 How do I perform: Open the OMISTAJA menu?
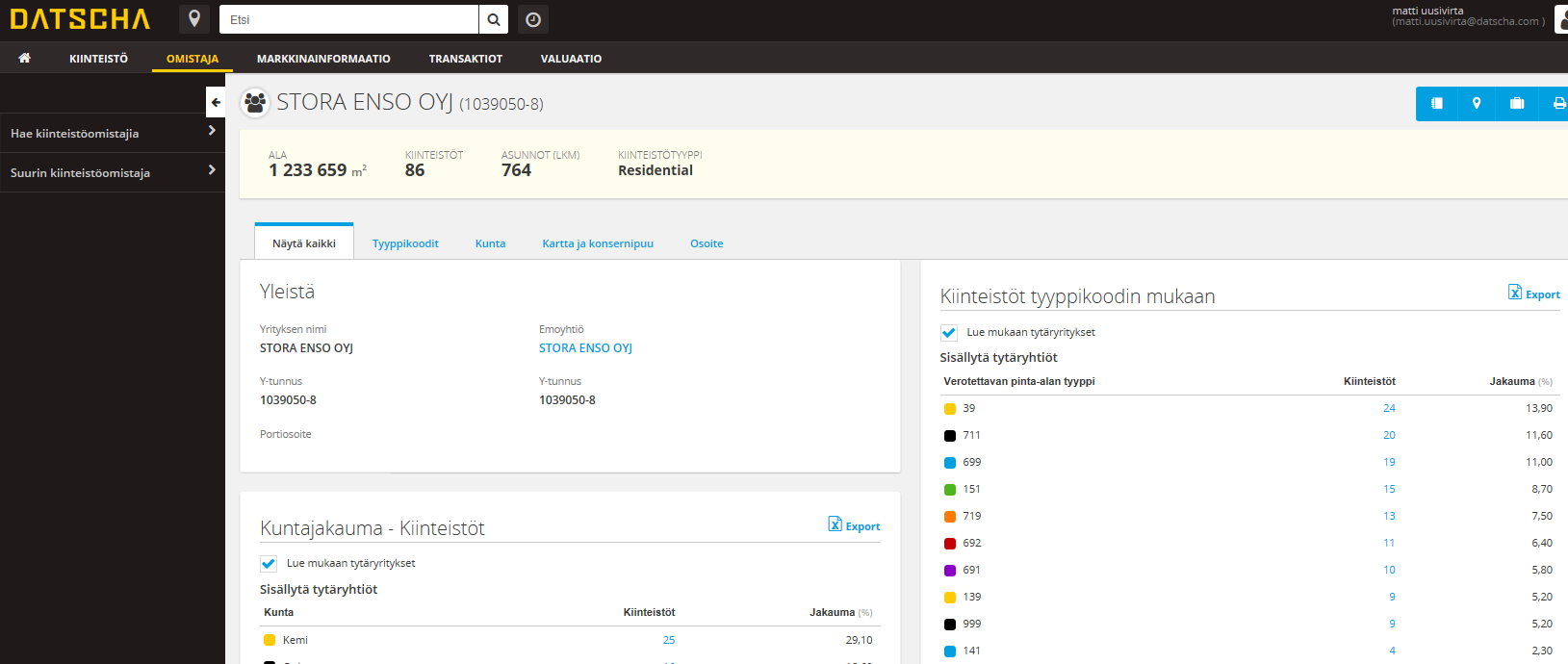(x=193, y=59)
